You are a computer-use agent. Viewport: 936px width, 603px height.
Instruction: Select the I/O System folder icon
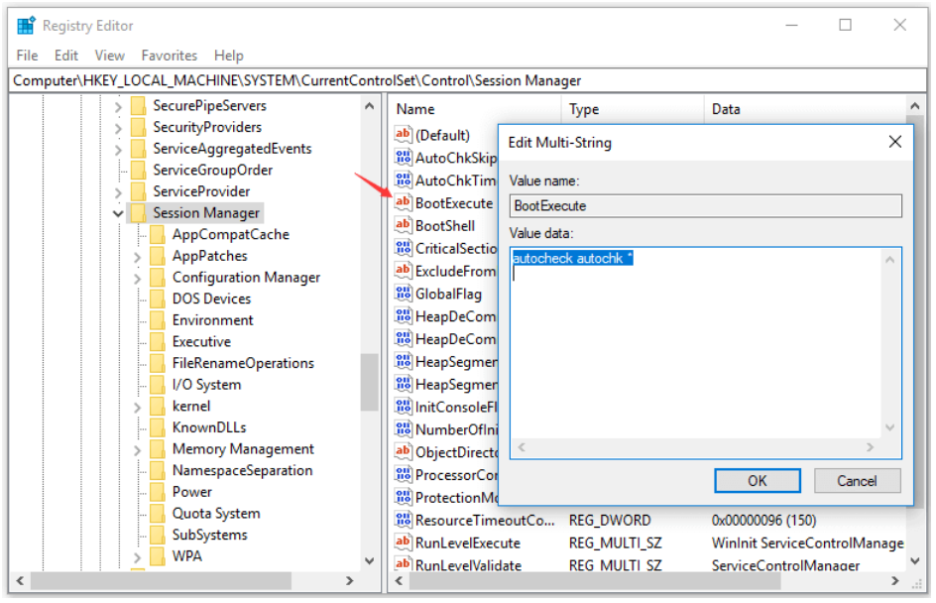point(158,385)
